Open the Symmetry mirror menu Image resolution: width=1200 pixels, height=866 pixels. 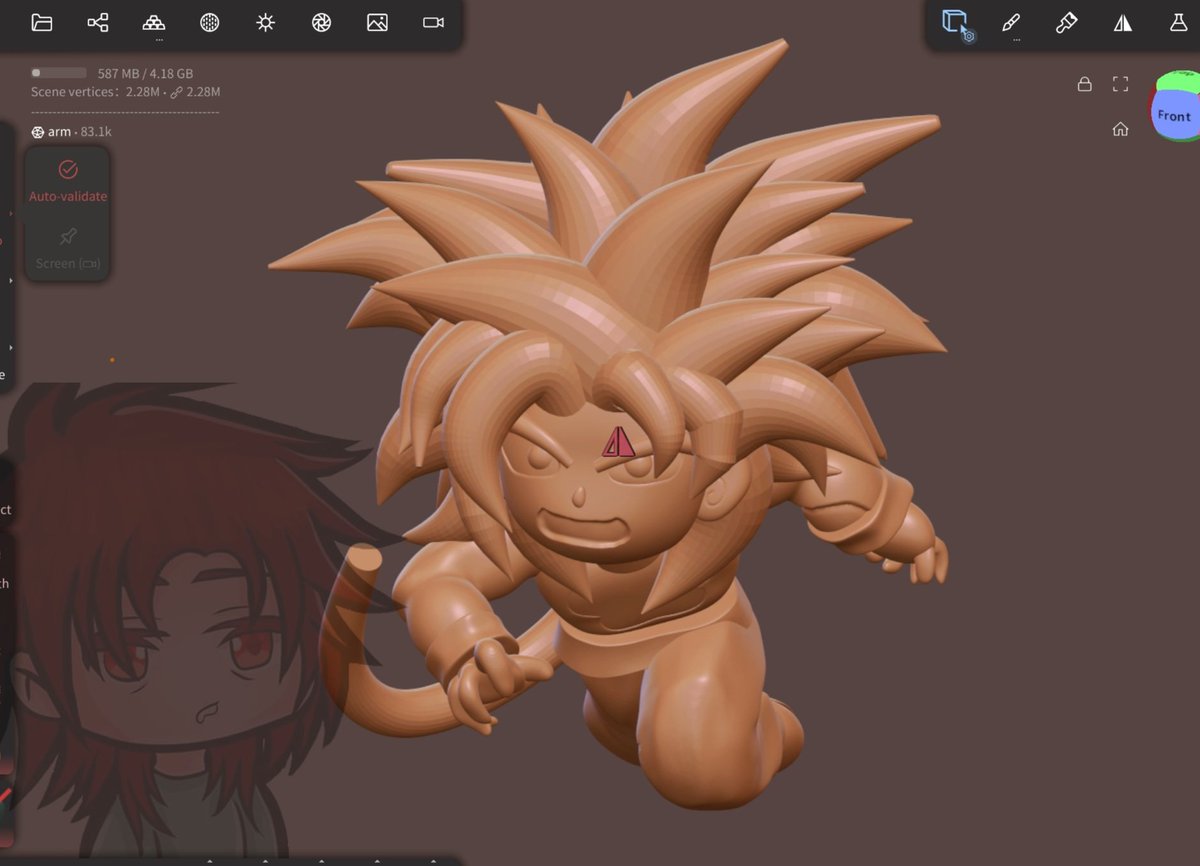point(1122,22)
